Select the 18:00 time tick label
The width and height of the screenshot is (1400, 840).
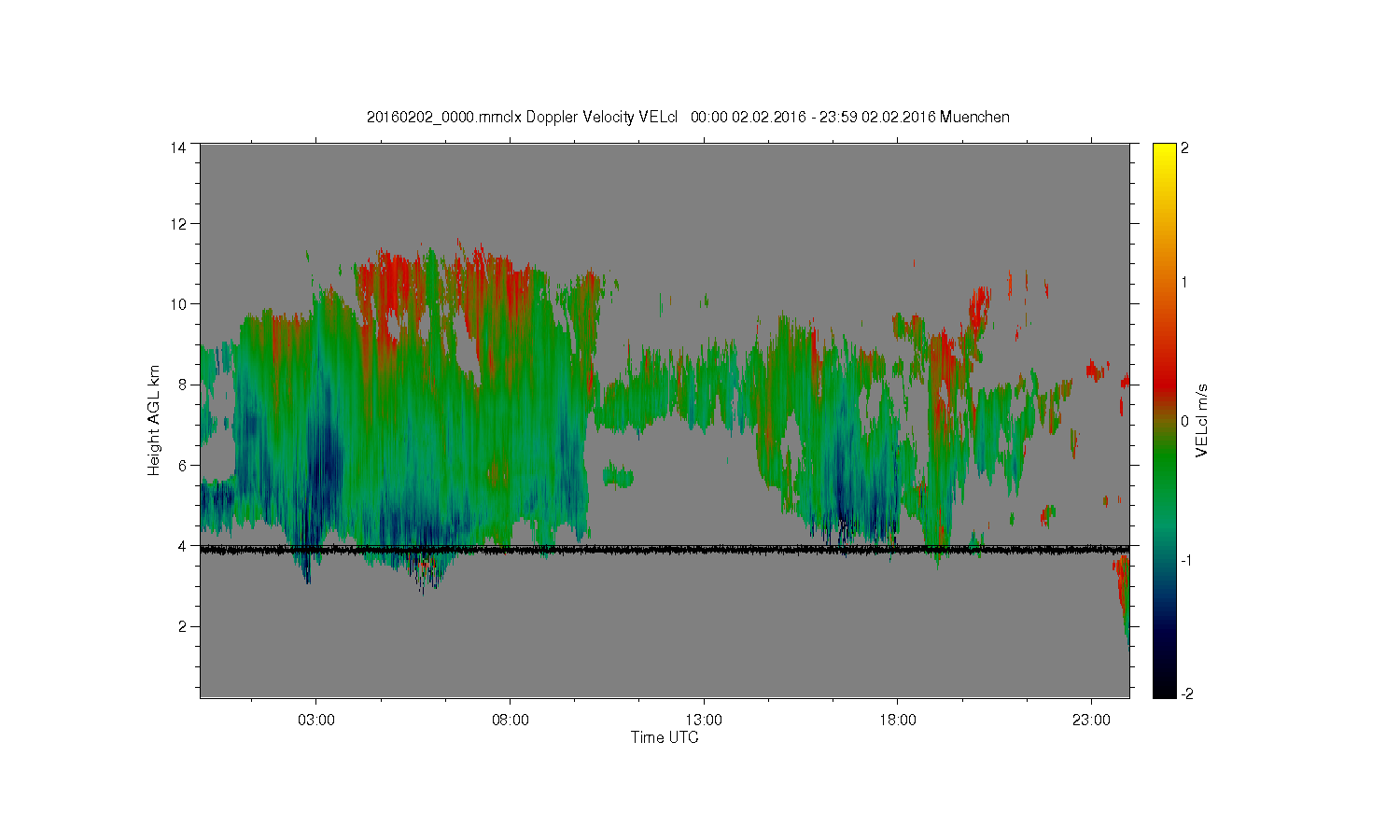(x=898, y=721)
